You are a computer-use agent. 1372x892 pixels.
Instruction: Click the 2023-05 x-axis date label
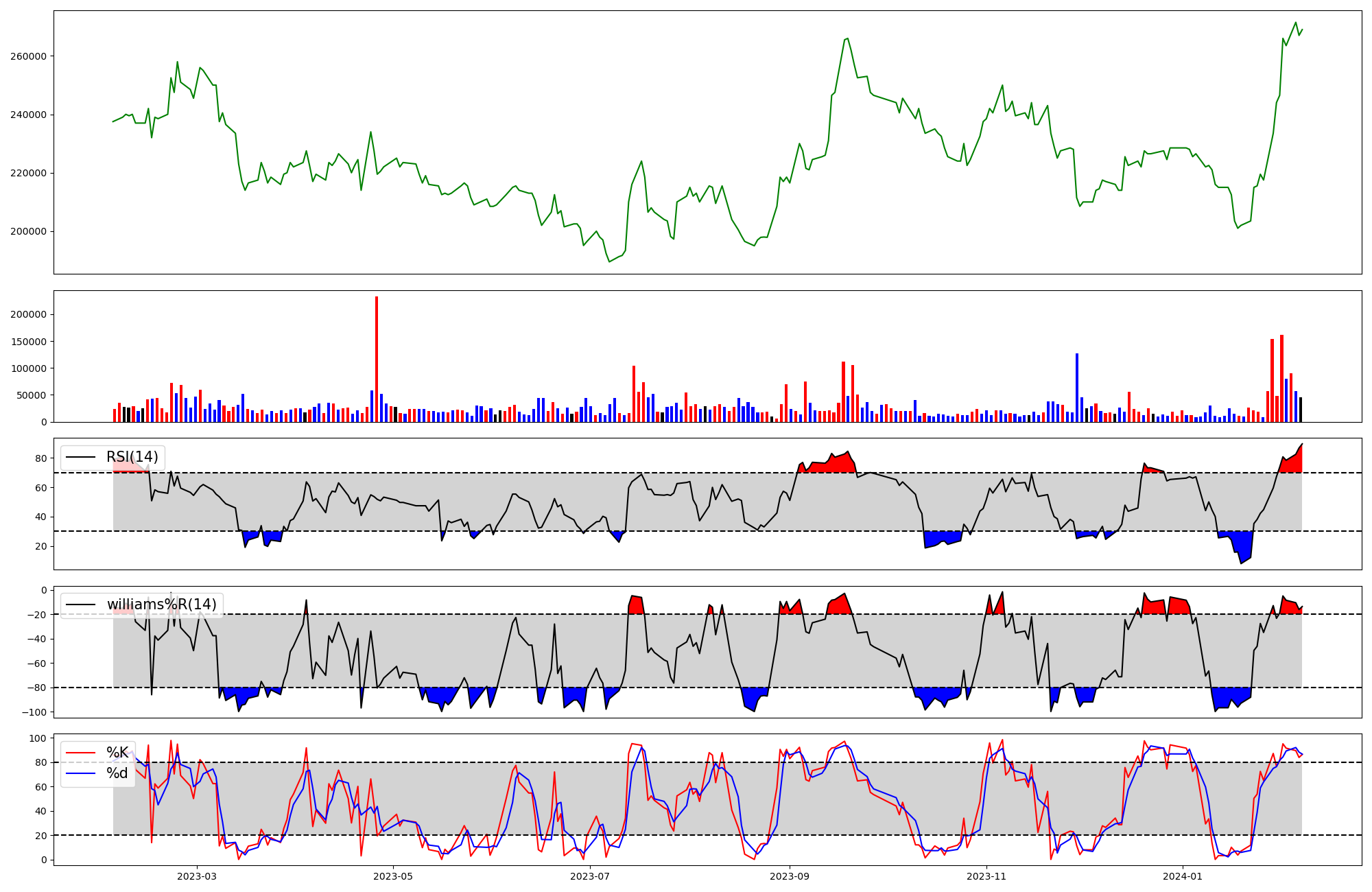pos(393,876)
